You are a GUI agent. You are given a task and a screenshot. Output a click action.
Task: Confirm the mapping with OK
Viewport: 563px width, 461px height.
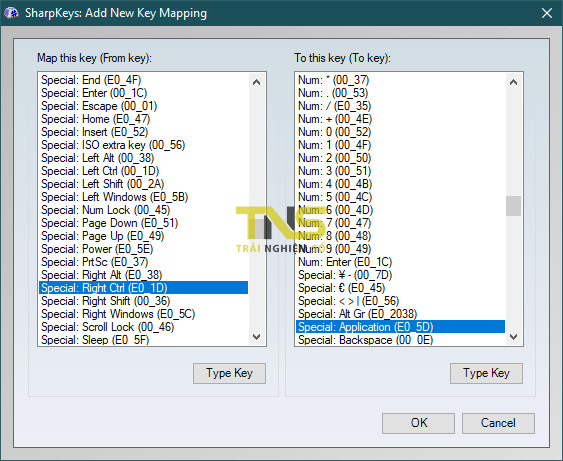[418, 423]
